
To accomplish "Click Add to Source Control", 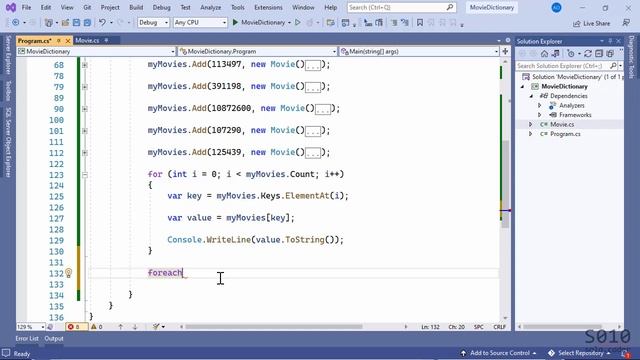I will point(498,353).
